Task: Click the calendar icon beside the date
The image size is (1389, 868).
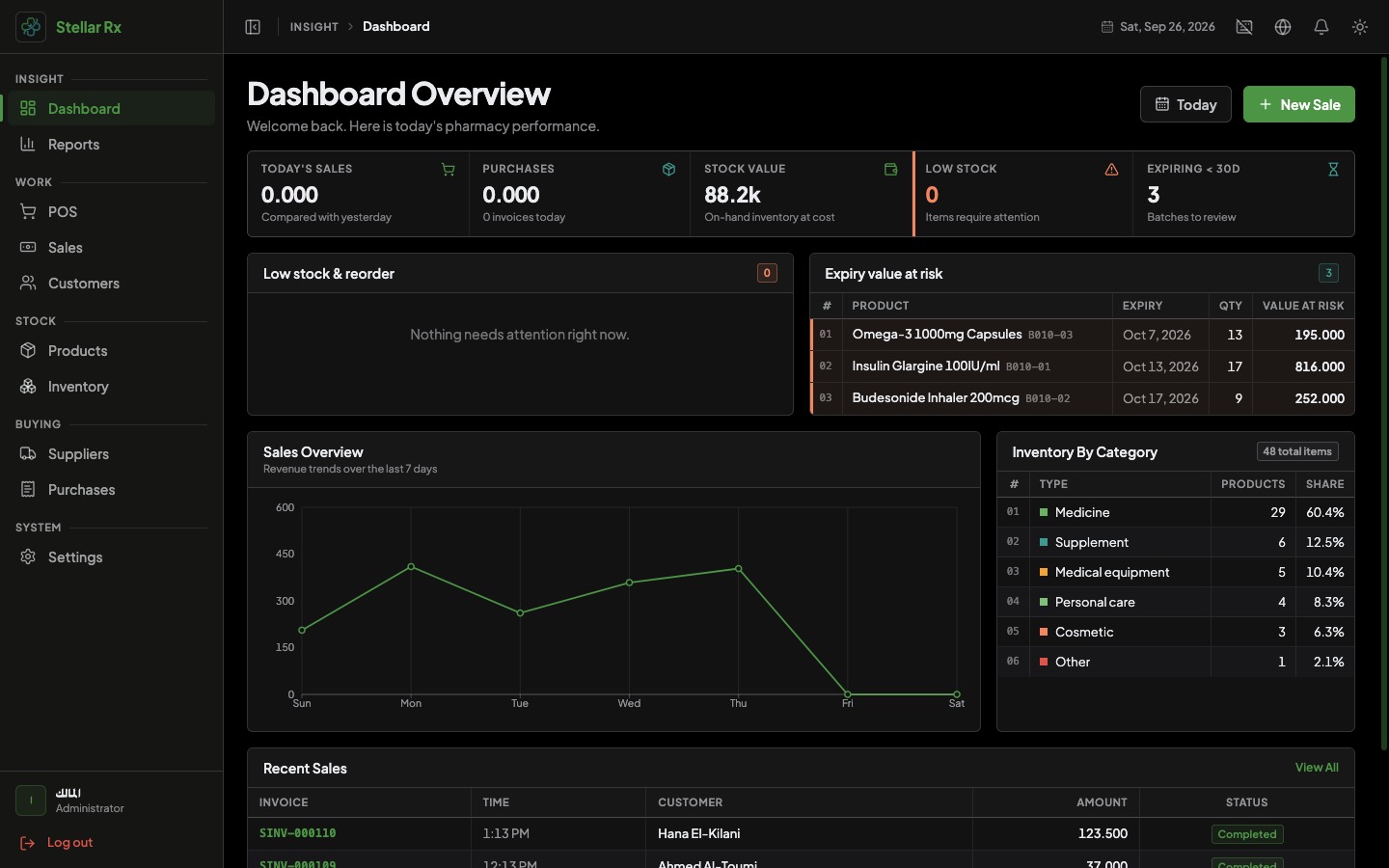Action: click(x=1107, y=27)
